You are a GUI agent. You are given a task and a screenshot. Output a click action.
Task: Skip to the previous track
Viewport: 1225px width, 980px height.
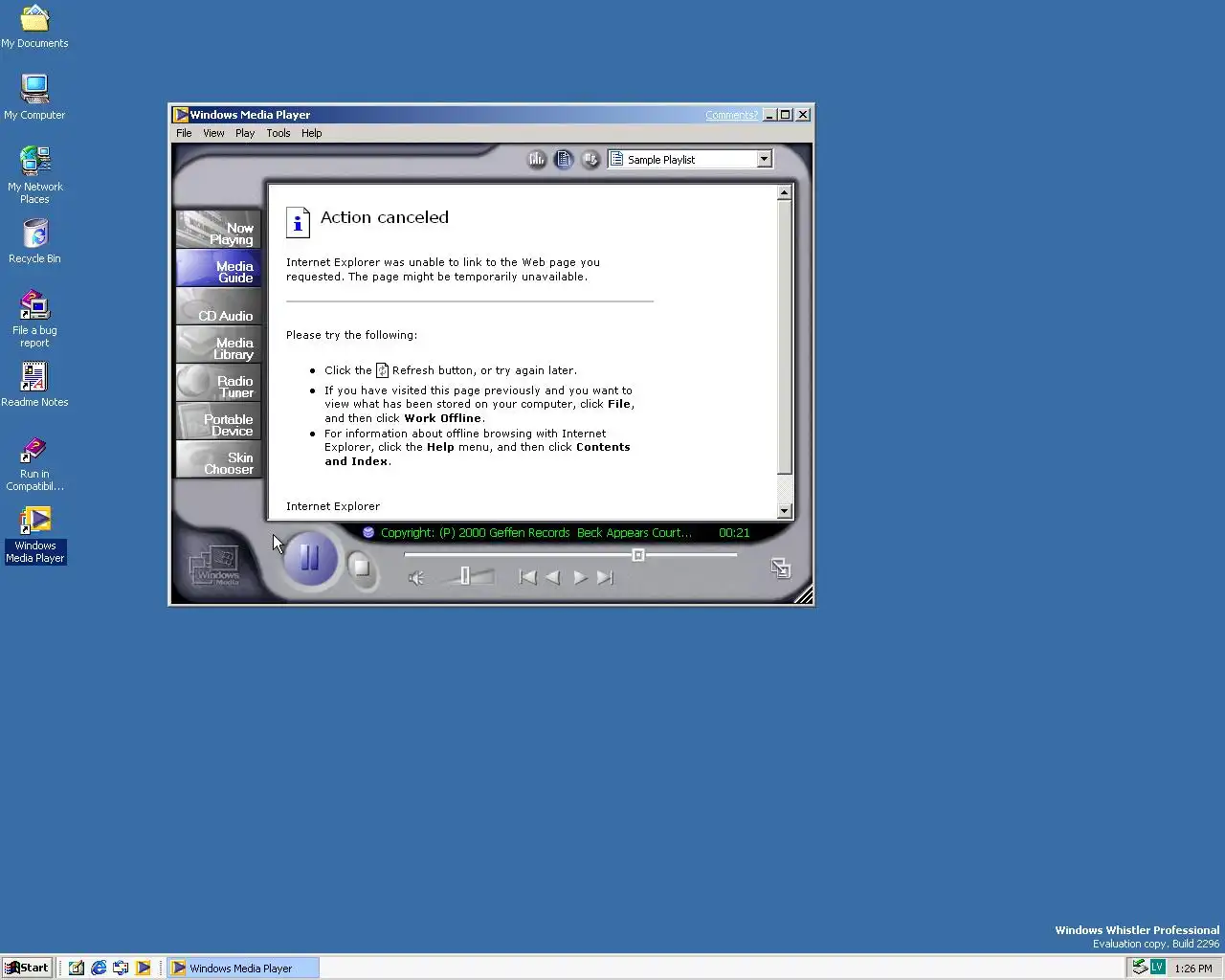[x=527, y=577]
